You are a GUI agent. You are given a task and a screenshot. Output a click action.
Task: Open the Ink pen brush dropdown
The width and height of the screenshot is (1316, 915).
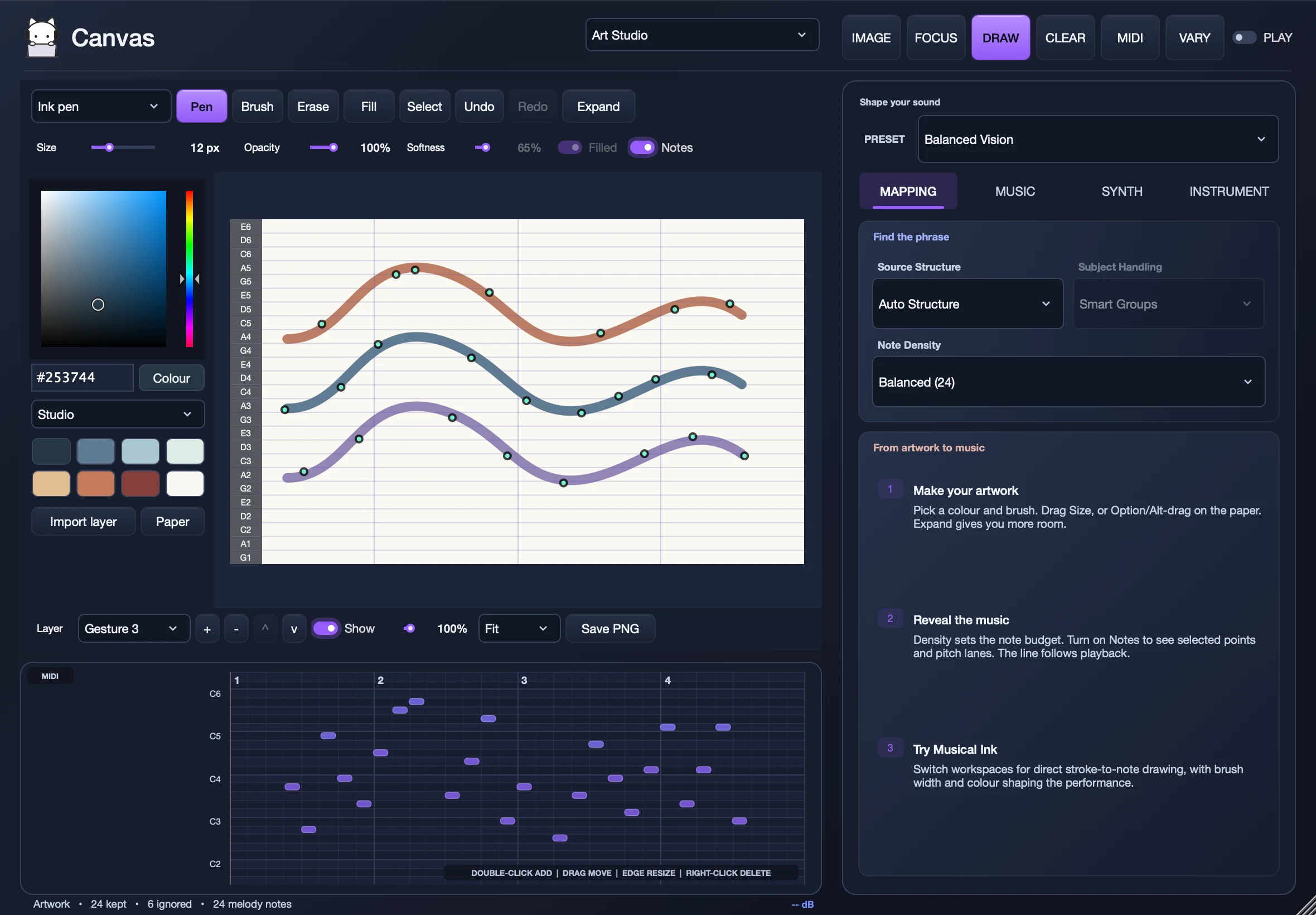[x=101, y=106]
